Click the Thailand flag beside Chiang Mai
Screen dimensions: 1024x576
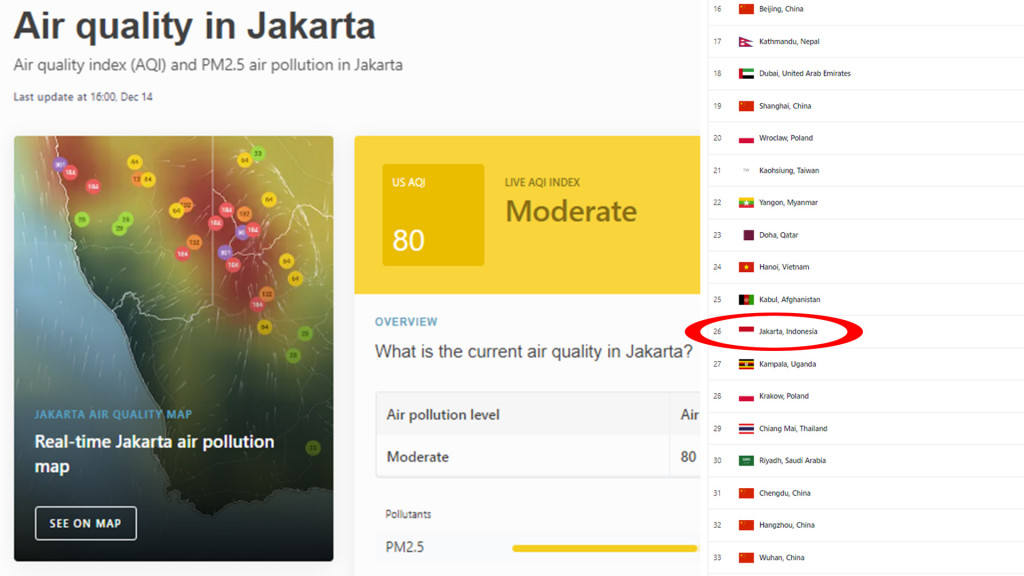746,429
